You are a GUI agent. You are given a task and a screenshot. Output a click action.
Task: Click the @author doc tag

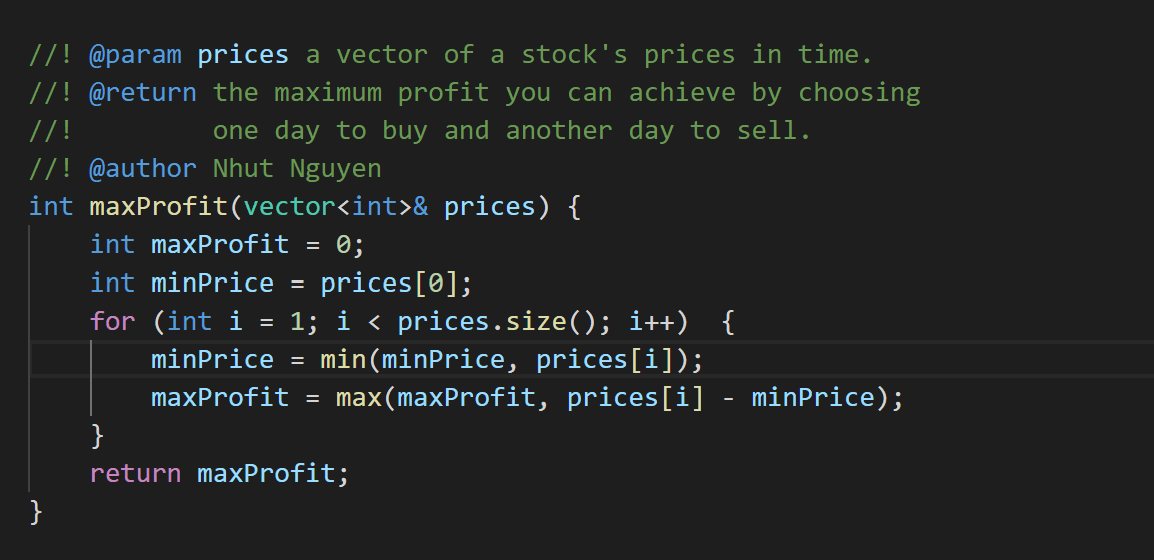pyautogui.click(x=143, y=168)
